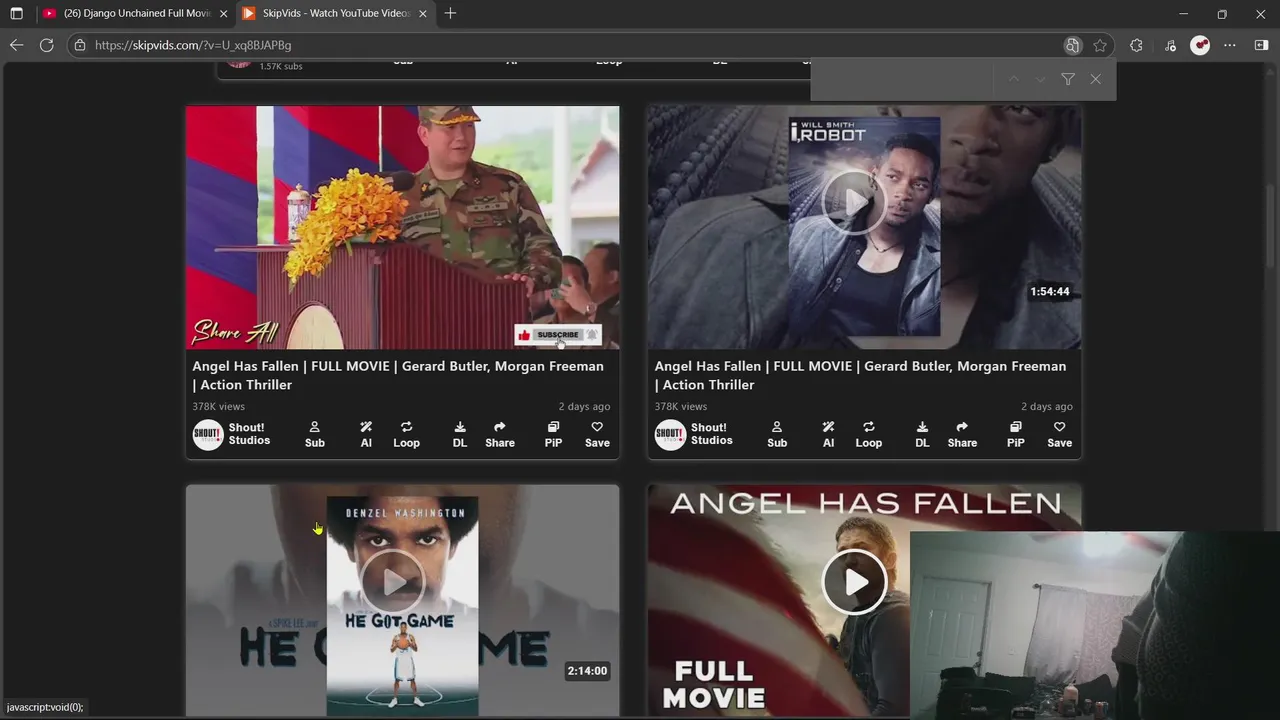Open a new browser tab
1280x720 pixels.
[450, 14]
